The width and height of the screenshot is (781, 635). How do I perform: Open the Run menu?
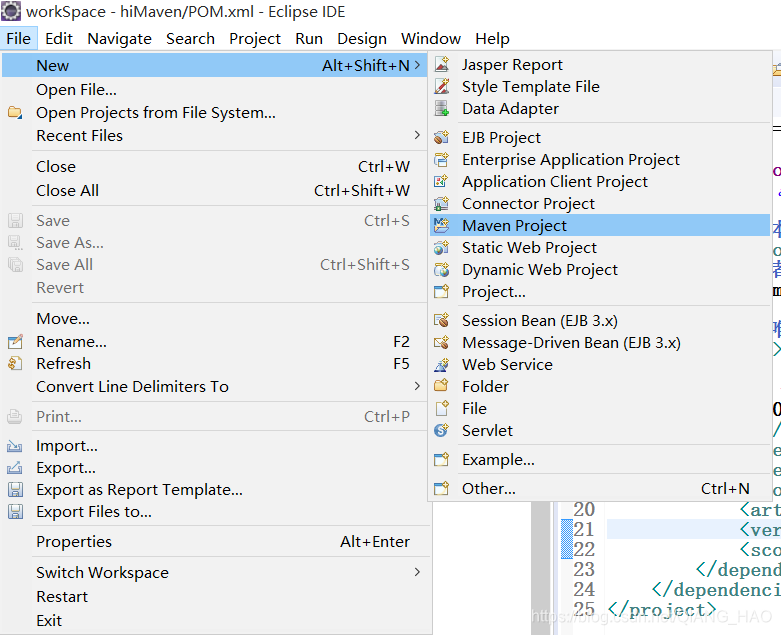click(309, 38)
